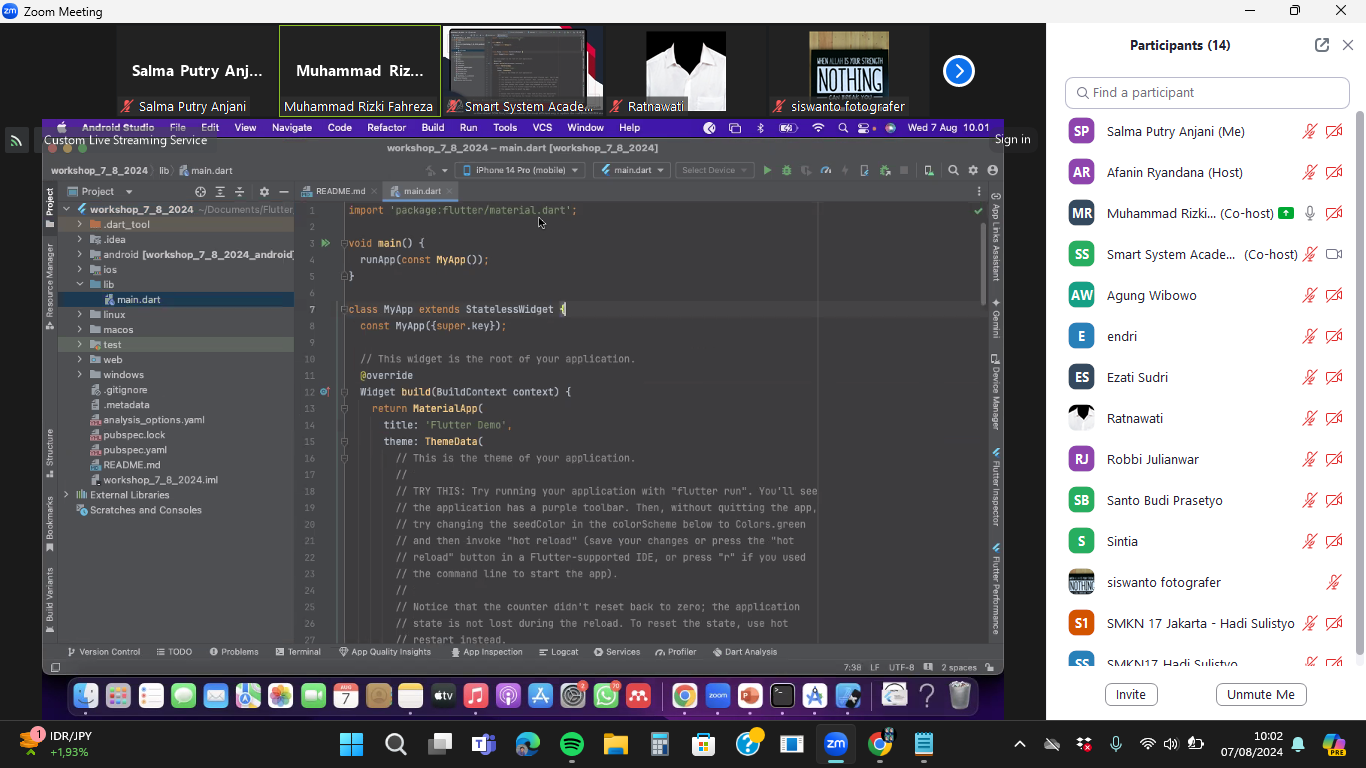Click Android Studio editor vertical scrollbar
The height and width of the screenshot is (768, 1366).
pyautogui.click(x=984, y=263)
